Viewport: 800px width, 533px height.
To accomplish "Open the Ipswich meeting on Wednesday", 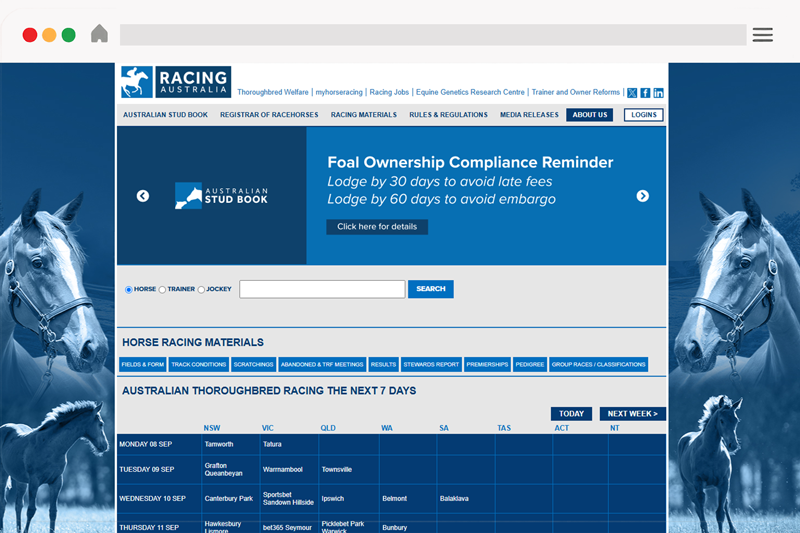I will point(333,499).
